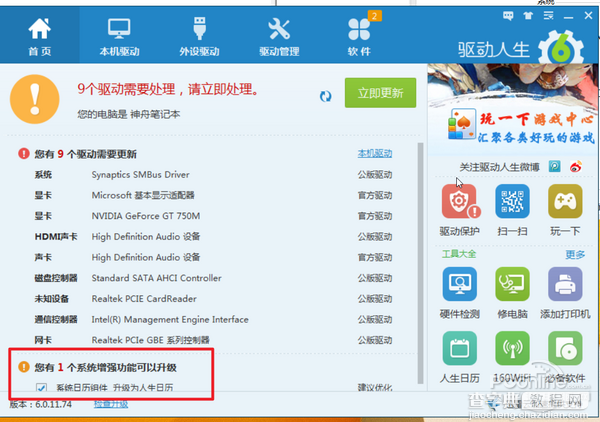600x422 pixels.
Task: Click the Sina Weibo icon
Action: pyautogui.click(x=576, y=166)
